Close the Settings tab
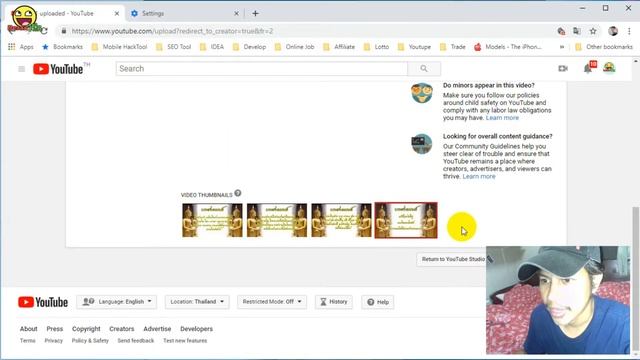640x360 pixels. pos(236,13)
